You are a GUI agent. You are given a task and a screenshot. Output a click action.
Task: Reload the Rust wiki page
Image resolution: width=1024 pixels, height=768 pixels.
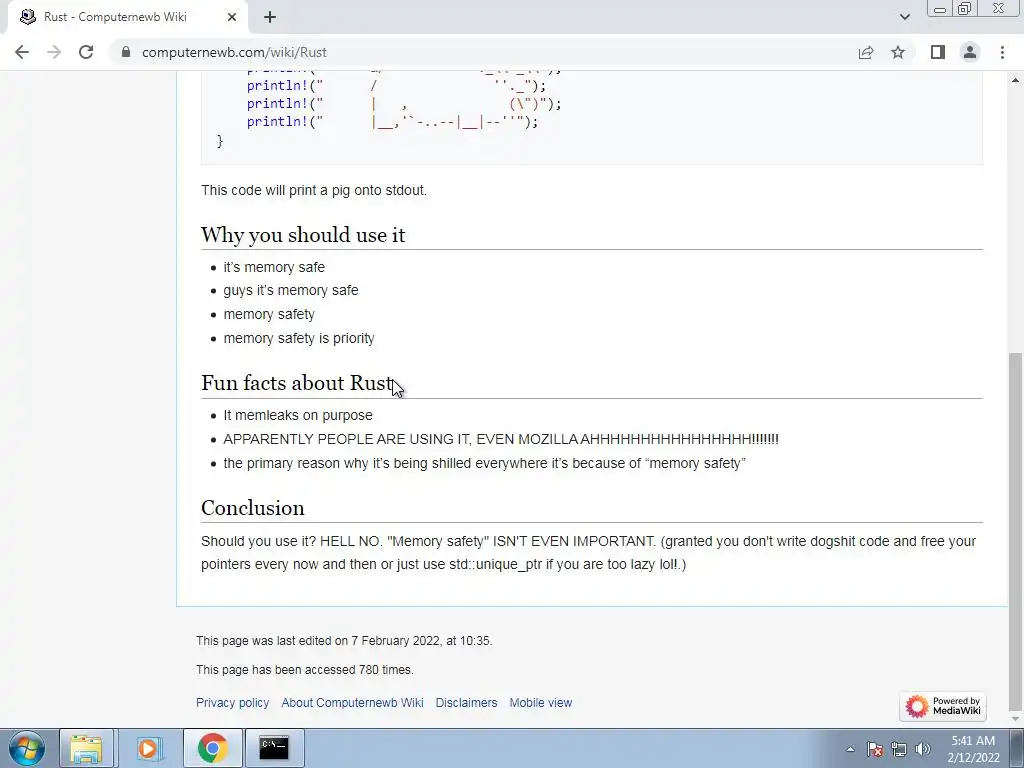pyautogui.click(x=86, y=52)
